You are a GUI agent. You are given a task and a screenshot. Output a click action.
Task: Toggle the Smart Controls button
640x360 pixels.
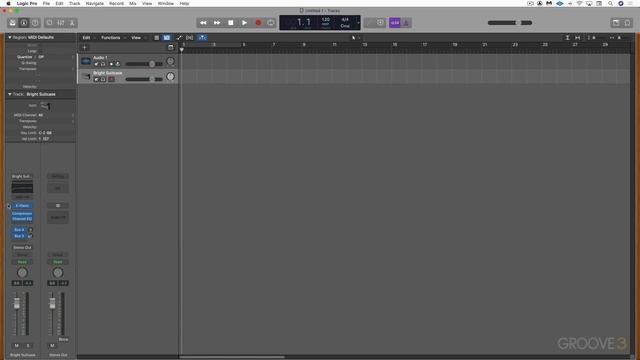[x=49, y=23]
